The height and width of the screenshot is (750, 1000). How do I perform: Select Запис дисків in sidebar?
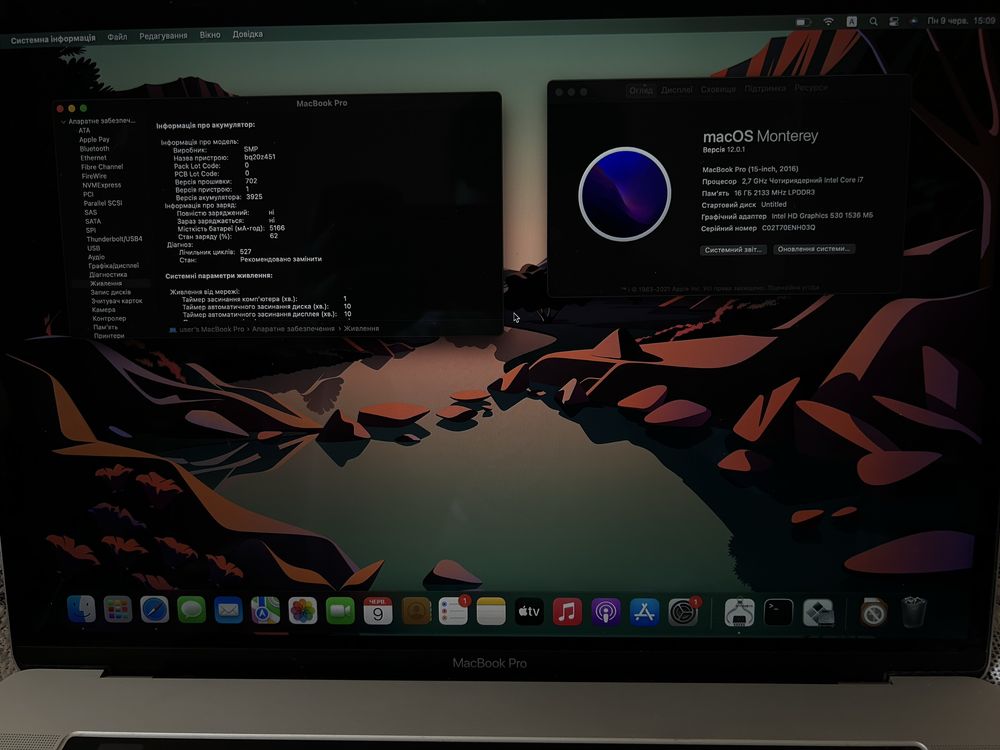point(110,292)
